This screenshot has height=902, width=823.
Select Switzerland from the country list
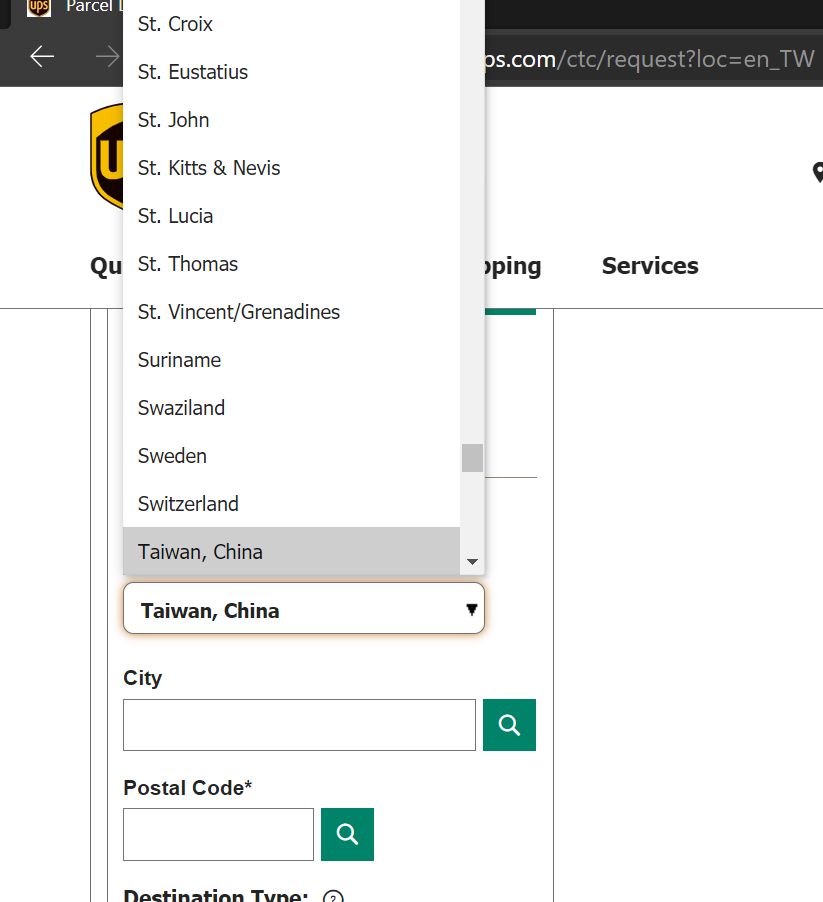coord(188,504)
